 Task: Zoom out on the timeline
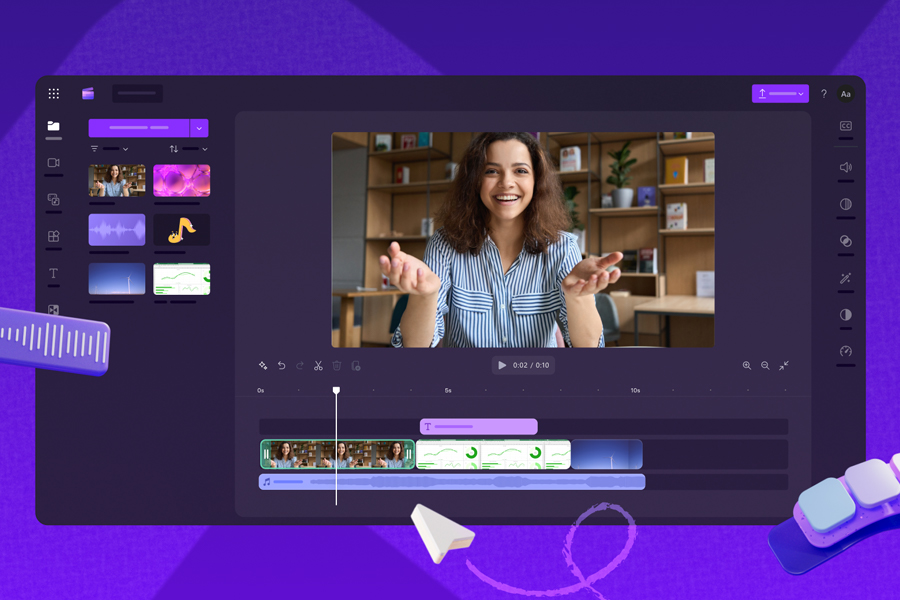765,365
